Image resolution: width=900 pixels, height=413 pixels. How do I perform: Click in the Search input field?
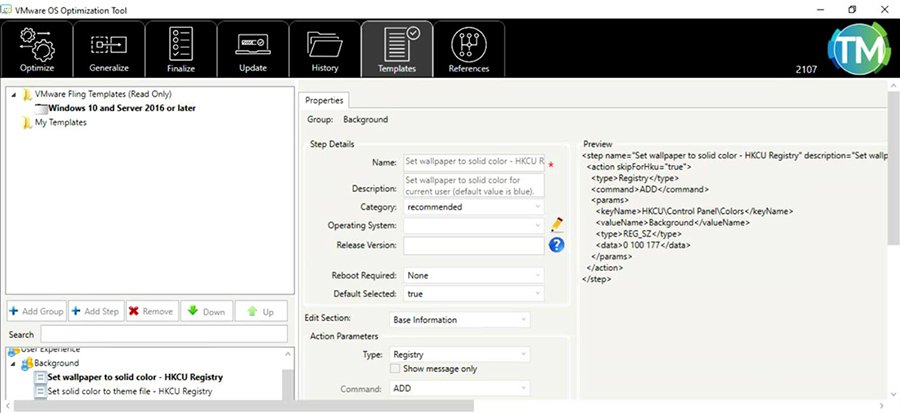tap(165, 334)
